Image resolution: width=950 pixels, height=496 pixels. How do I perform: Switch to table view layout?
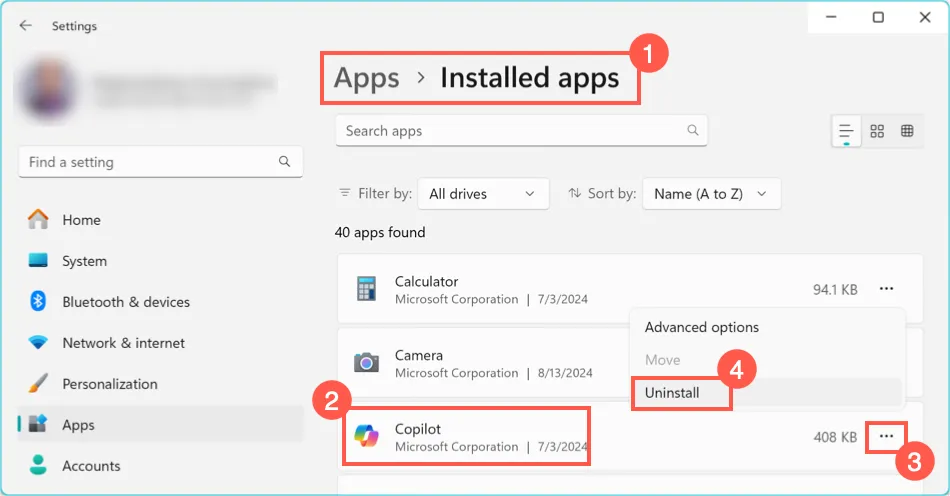pyautogui.click(x=907, y=131)
